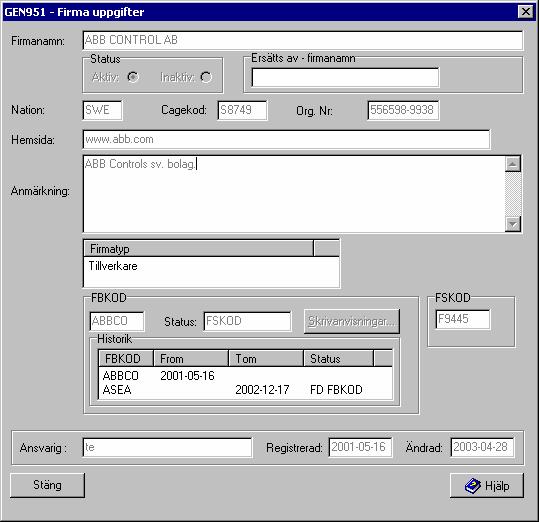
Task: Click the Ansvarig field
Action: 167,447
